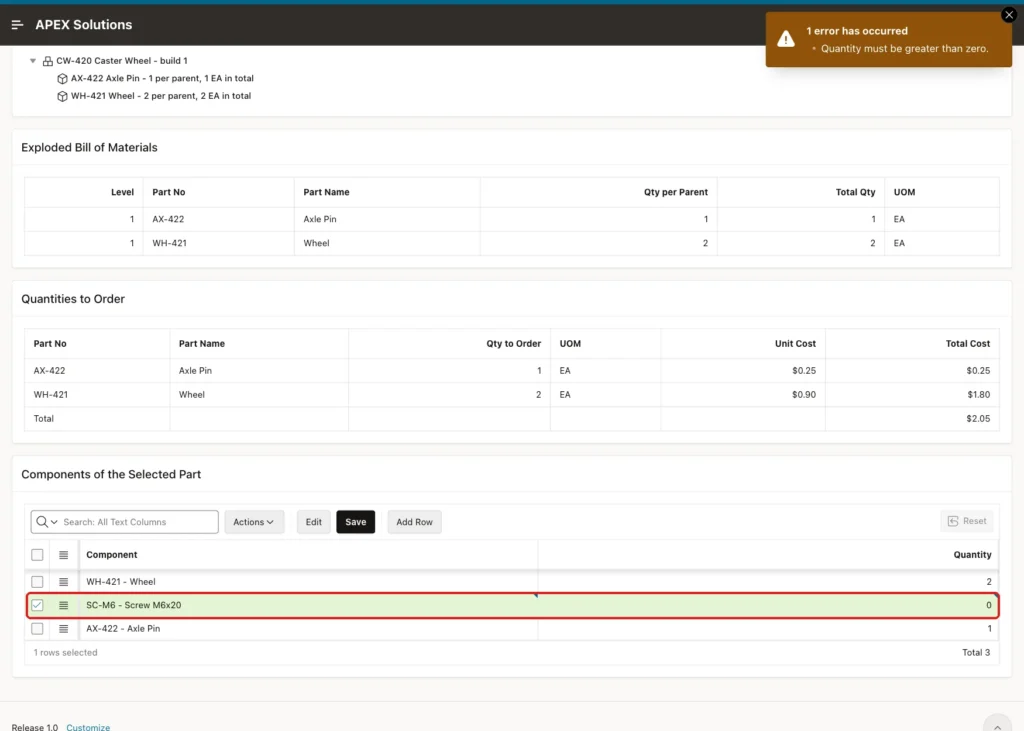
Task: Open row actions menu for WH-421 - Wheel
Action: (x=63, y=581)
